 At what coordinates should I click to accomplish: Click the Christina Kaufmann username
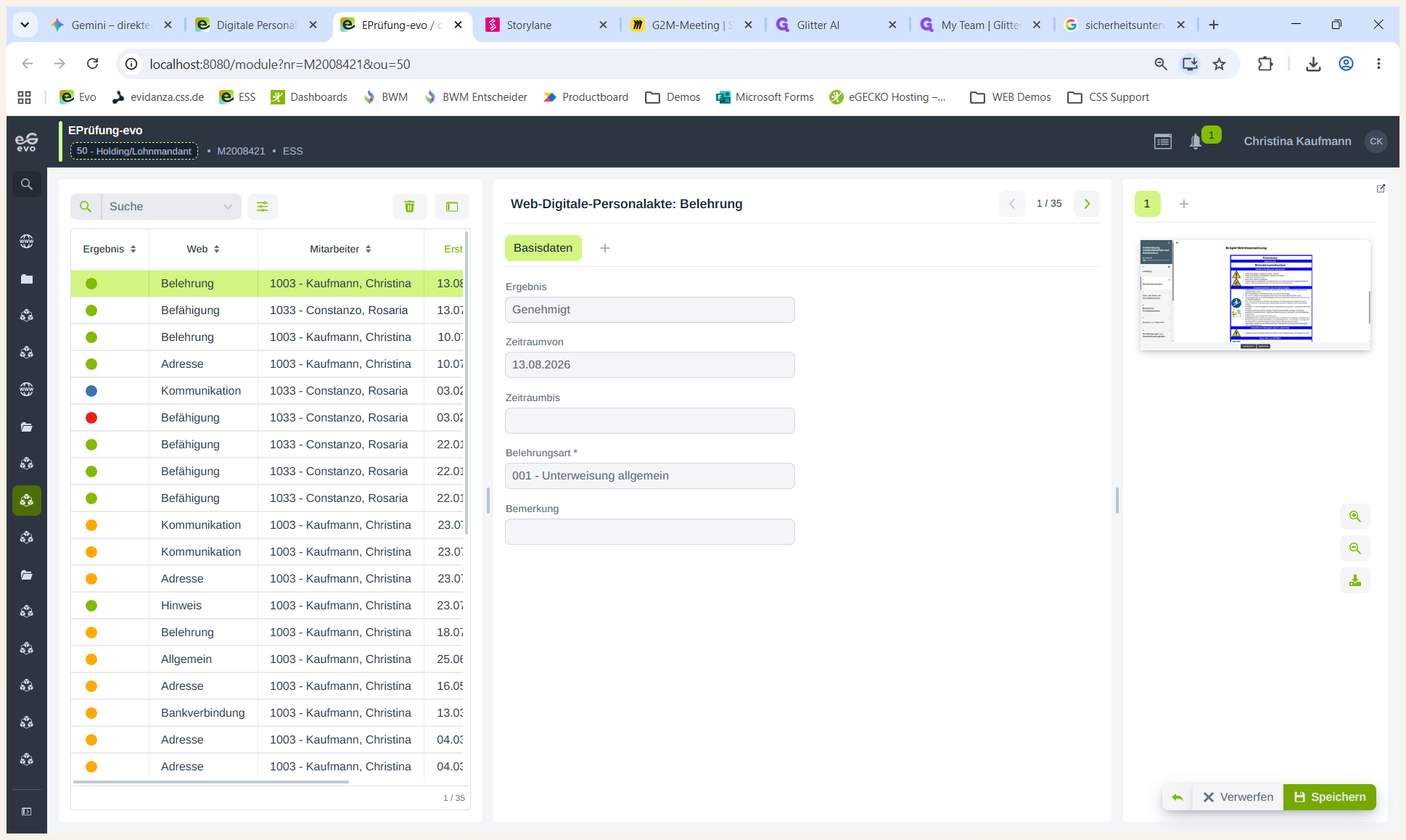pos(1297,141)
